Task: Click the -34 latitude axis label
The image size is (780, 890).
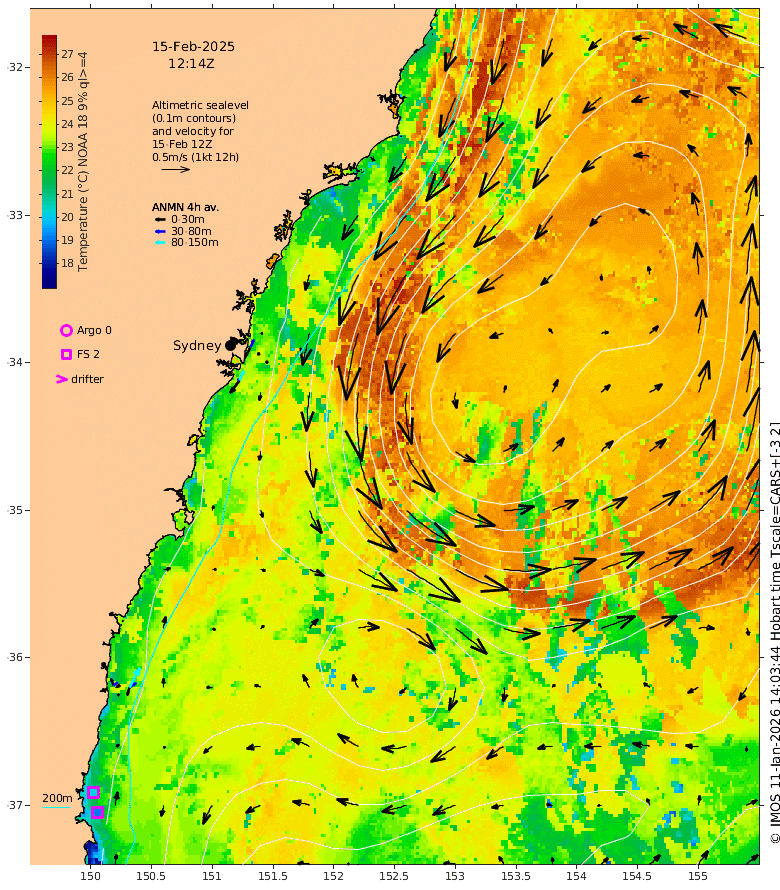Action: click(x=15, y=362)
